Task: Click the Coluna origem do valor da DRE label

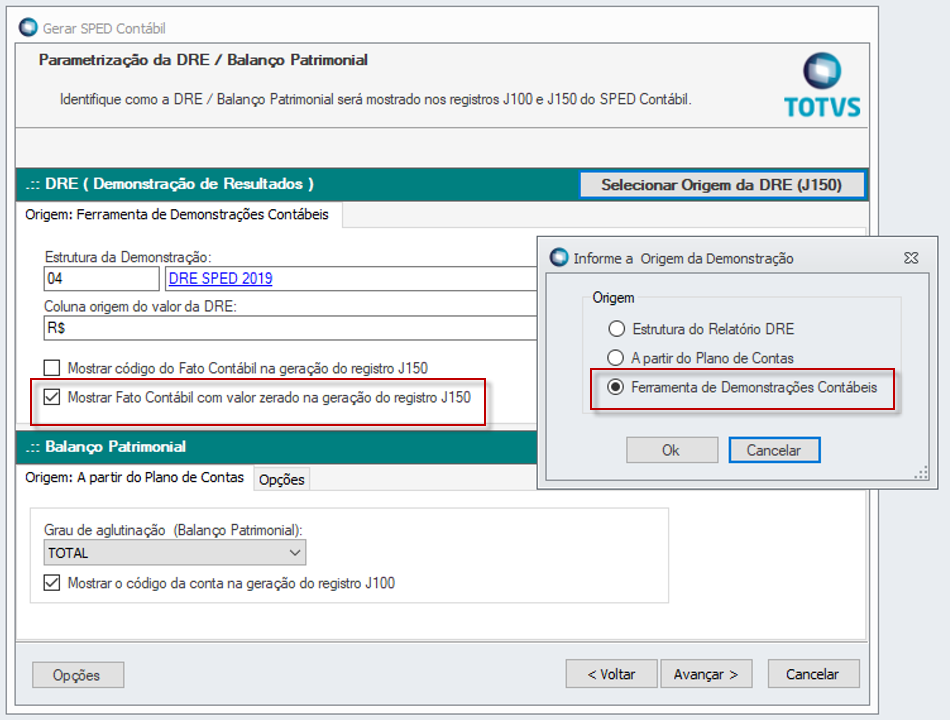Action: pos(140,306)
